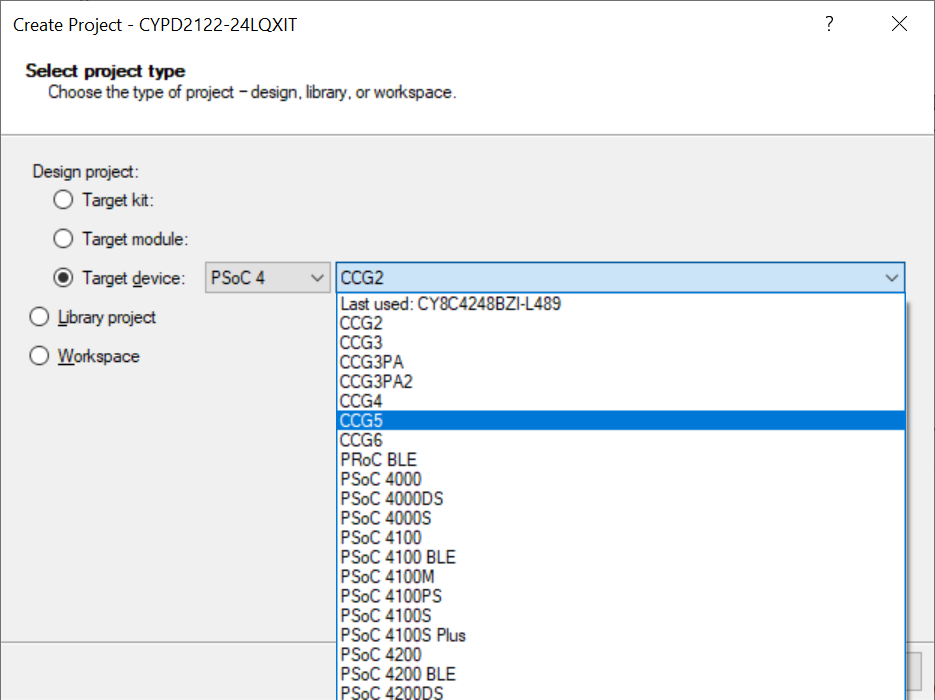Select PRoC BLE from the list
This screenshot has width=935, height=700.
coord(378,459)
